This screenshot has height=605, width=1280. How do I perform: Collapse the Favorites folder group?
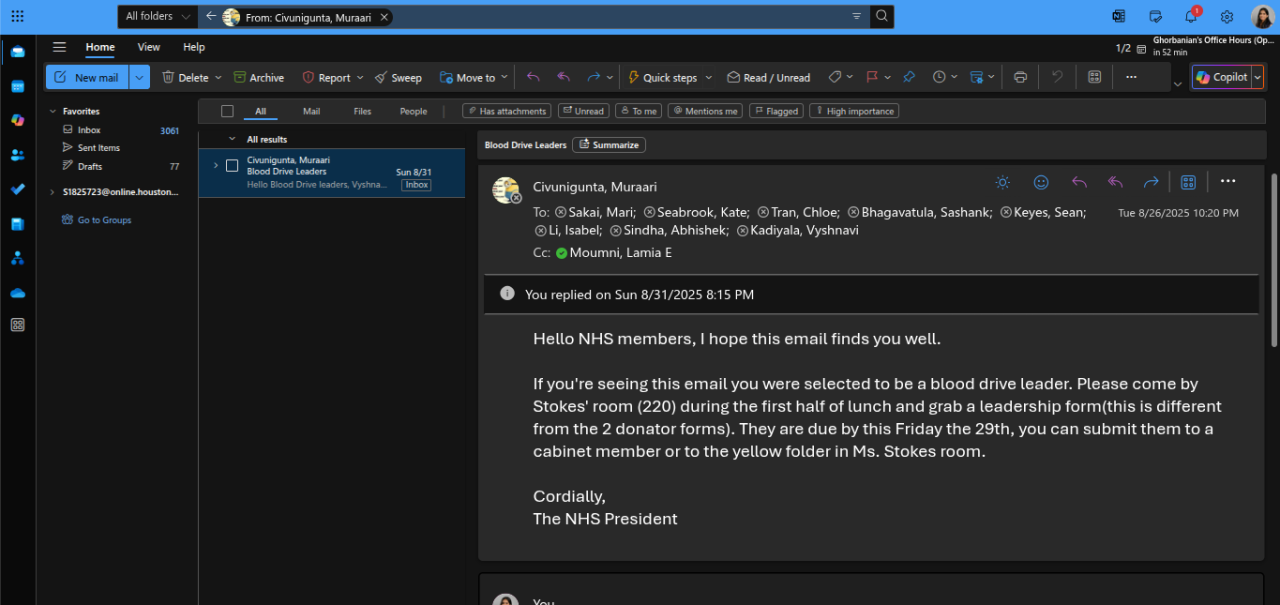(53, 111)
